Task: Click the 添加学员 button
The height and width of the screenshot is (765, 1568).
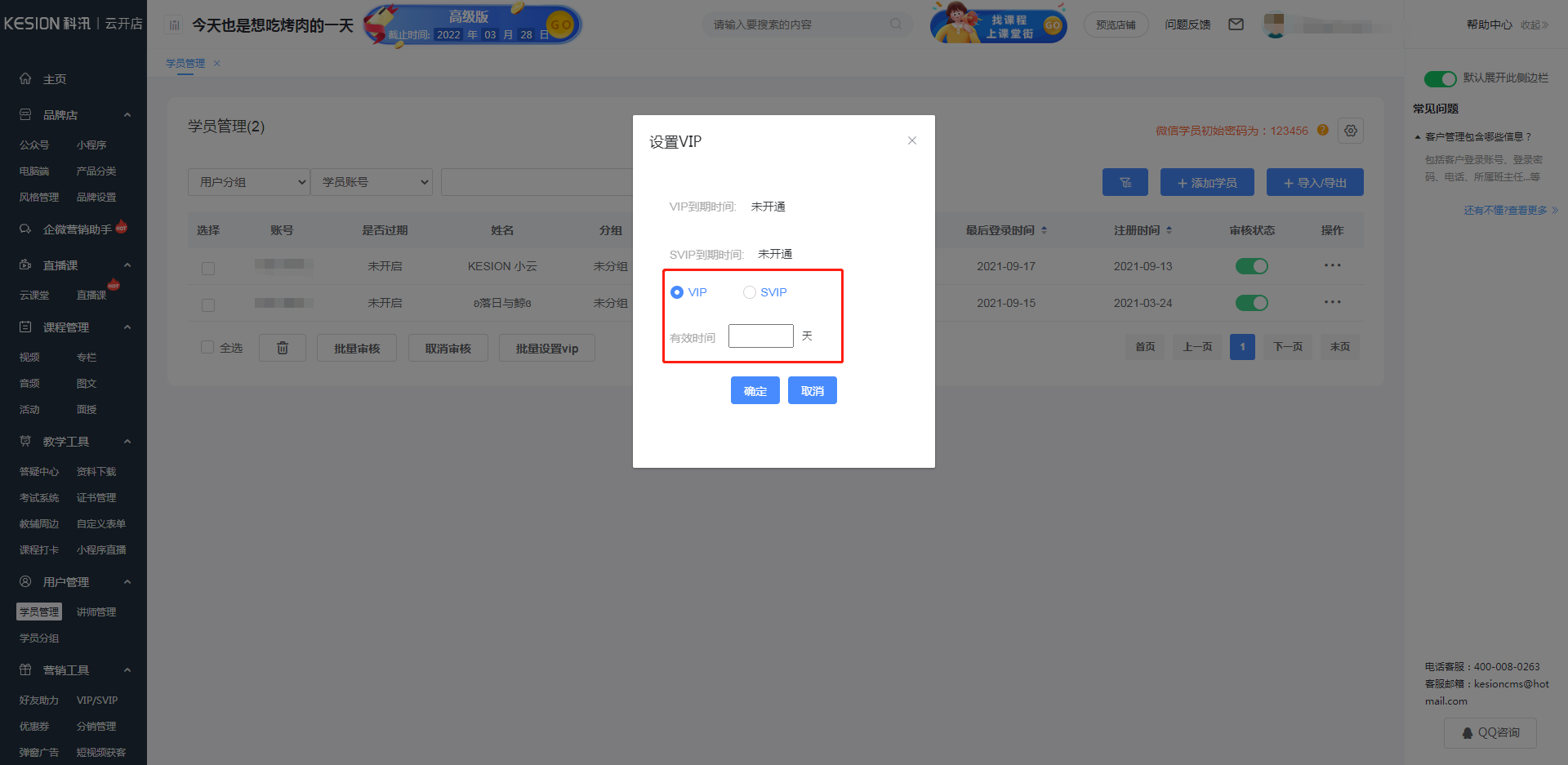Action: [1207, 182]
